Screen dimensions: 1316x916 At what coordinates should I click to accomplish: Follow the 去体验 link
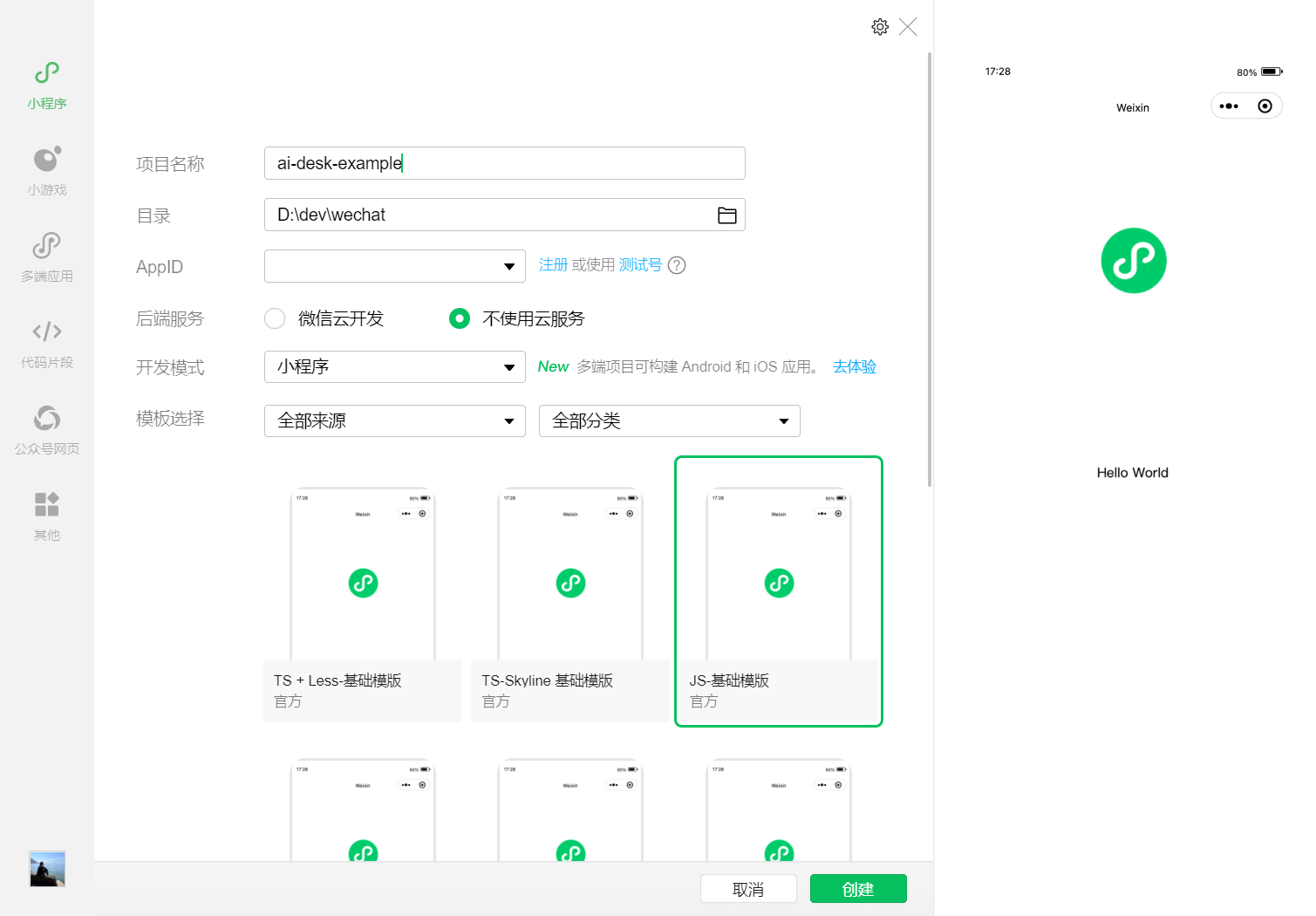coord(855,367)
